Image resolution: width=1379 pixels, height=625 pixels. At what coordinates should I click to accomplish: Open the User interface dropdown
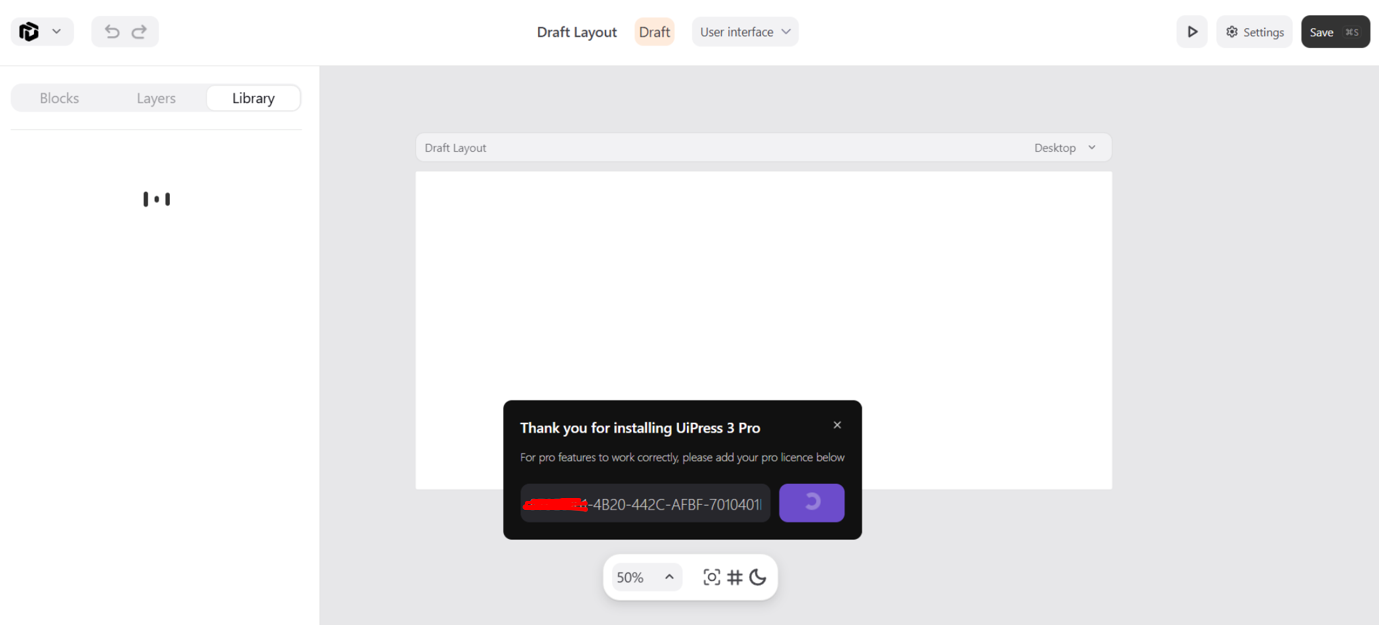(x=745, y=32)
